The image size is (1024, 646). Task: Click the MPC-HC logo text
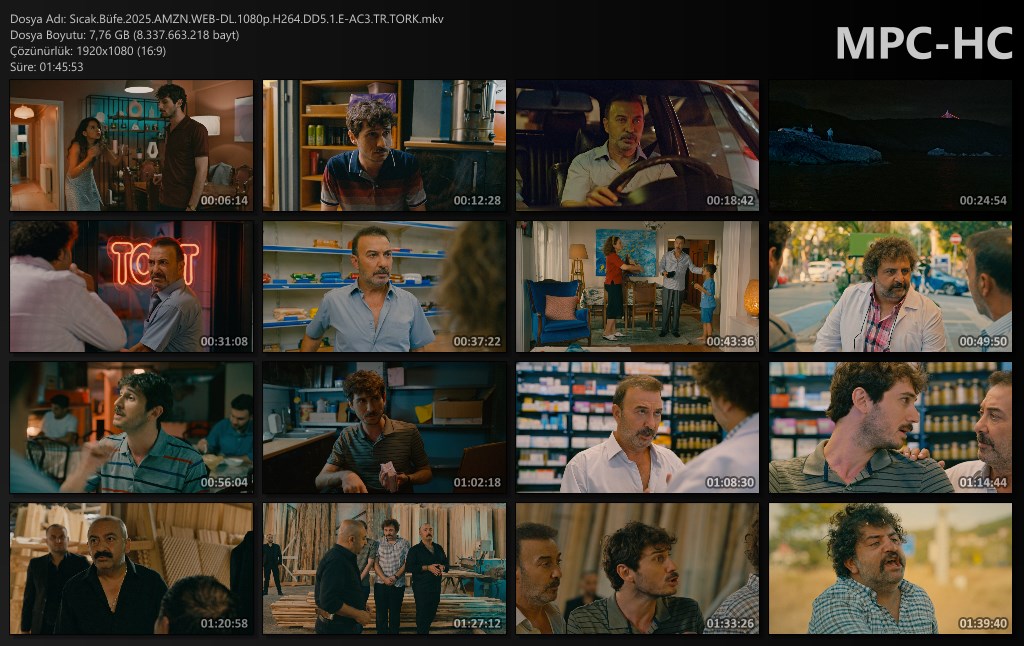(923, 43)
